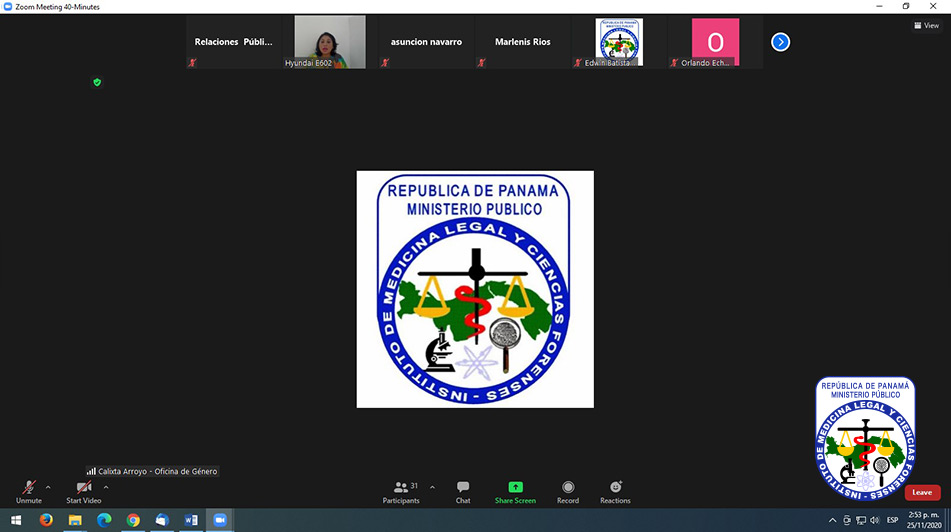This screenshot has height=532, width=951.
Task: Open the View layout menu
Action: pyautogui.click(x=926, y=25)
